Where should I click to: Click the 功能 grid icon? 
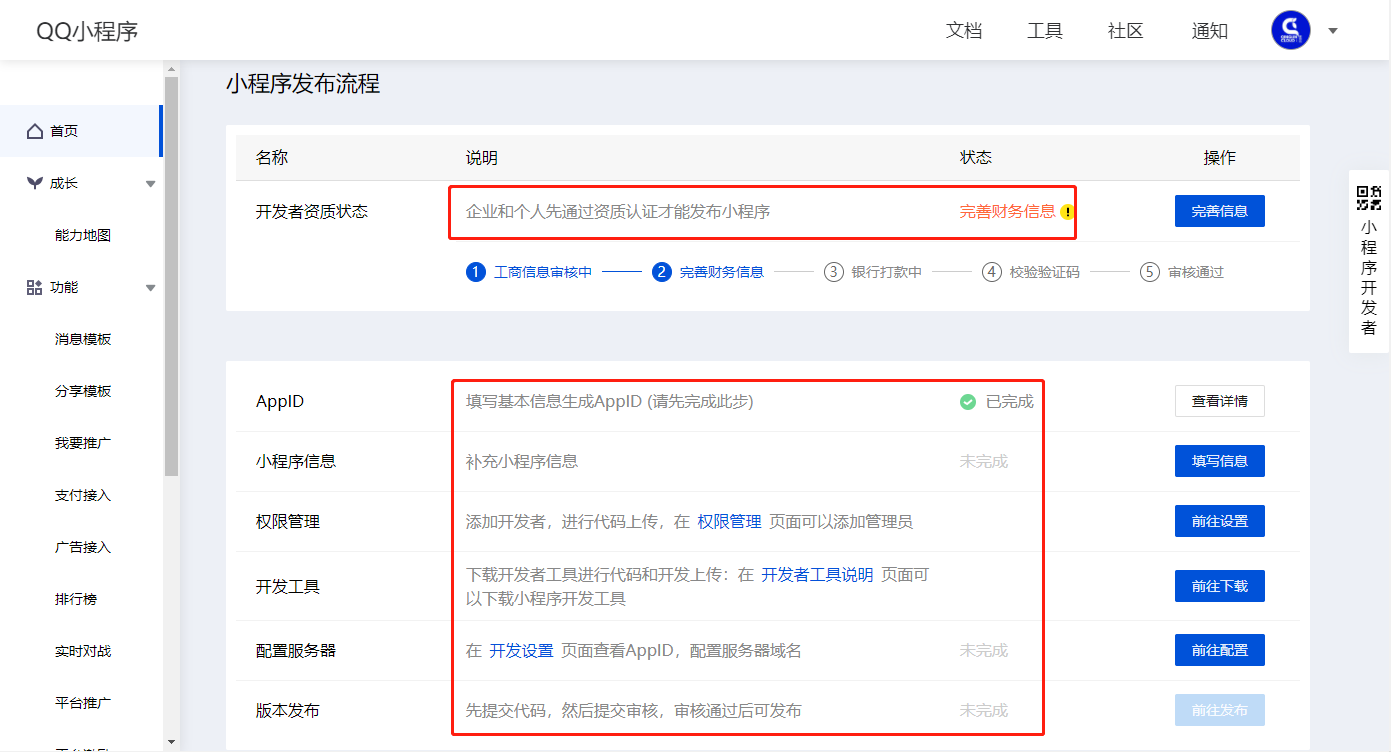pyautogui.click(x=35, y=287)
